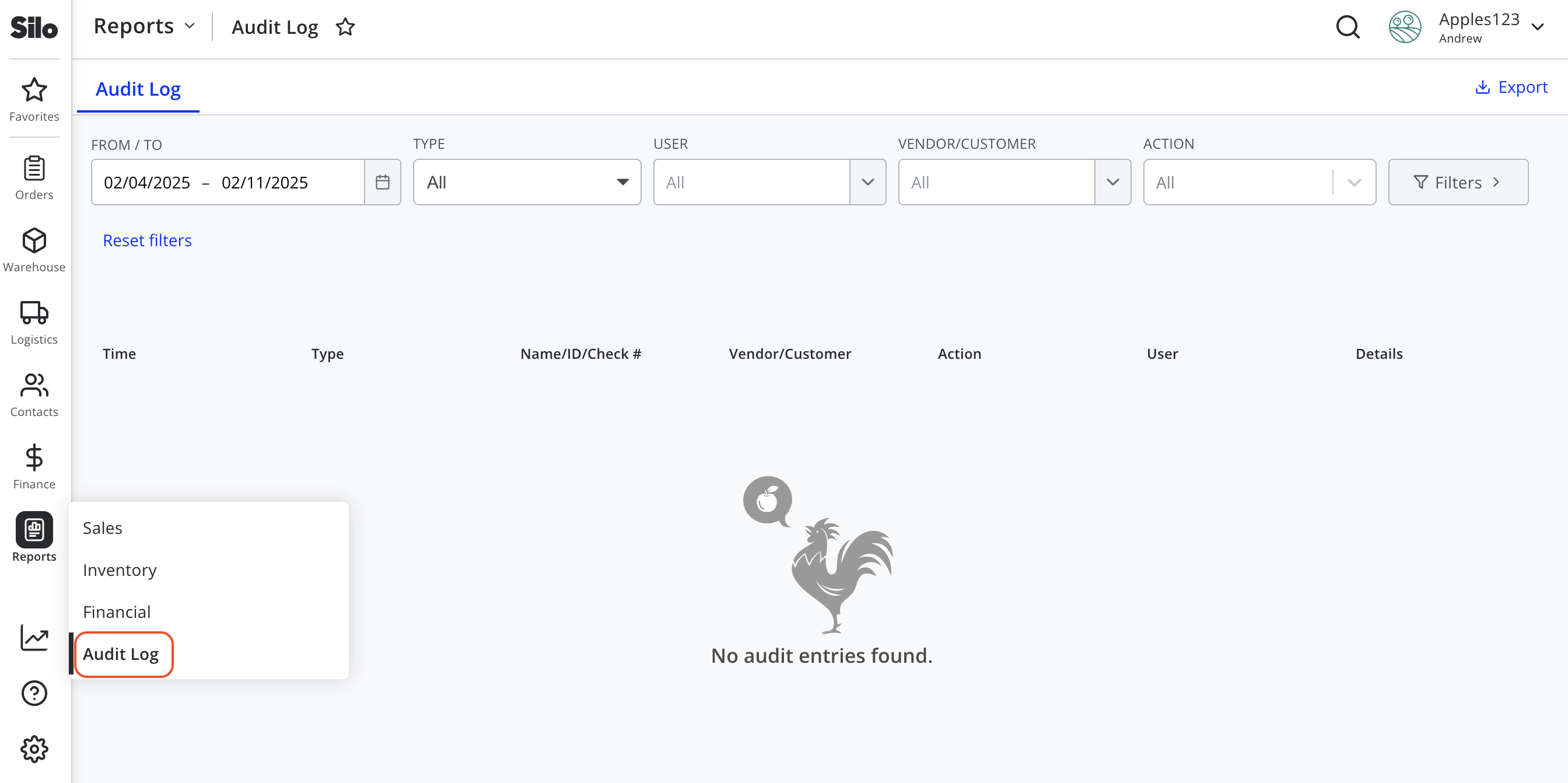This screenshot has height=783, width=1568.
Task: Expand the VENDOR/CUSTOMER dropdown chevron
Action: [x=1112, y=182]
